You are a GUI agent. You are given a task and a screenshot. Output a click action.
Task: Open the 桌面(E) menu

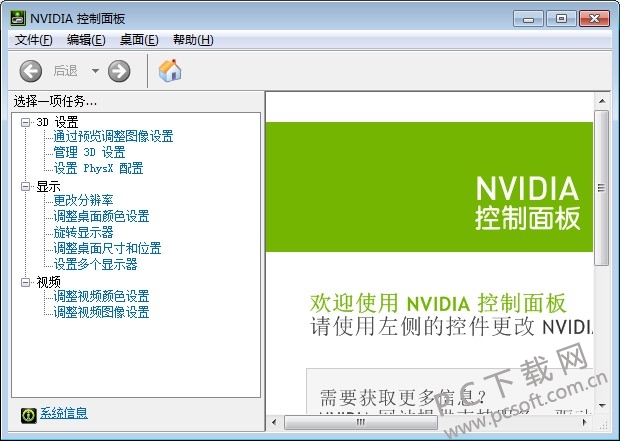tap(139, 40)
